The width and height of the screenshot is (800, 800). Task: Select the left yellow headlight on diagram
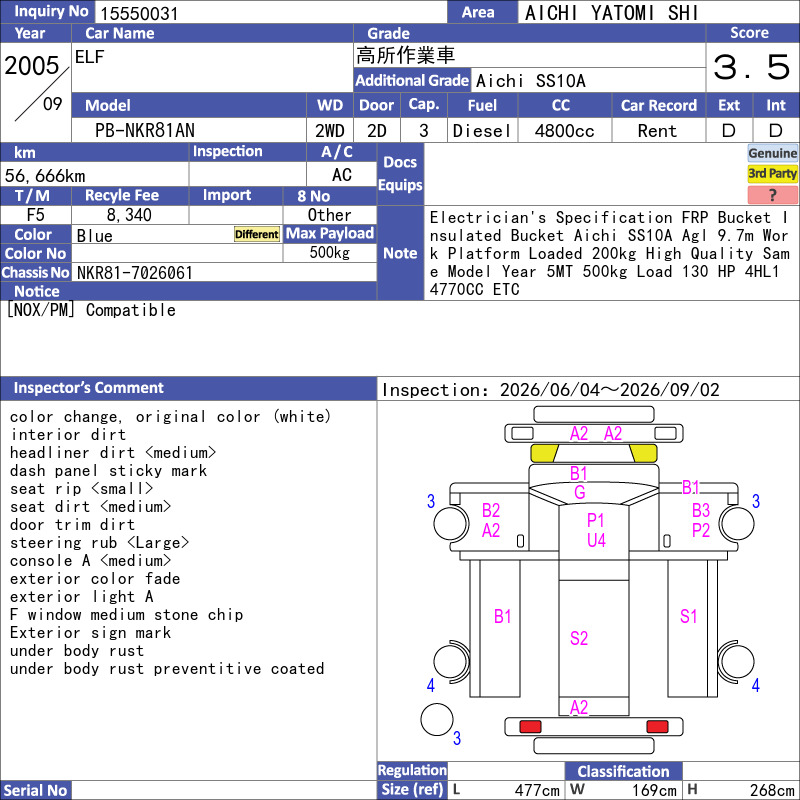click(x=545, y=453)
